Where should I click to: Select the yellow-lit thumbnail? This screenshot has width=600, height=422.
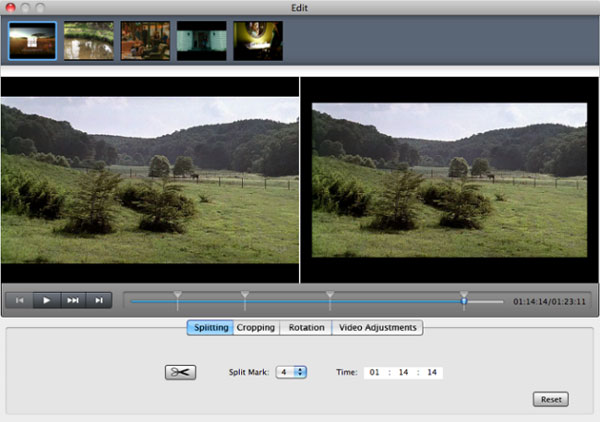pyautogui.click(x=258, y=41)
